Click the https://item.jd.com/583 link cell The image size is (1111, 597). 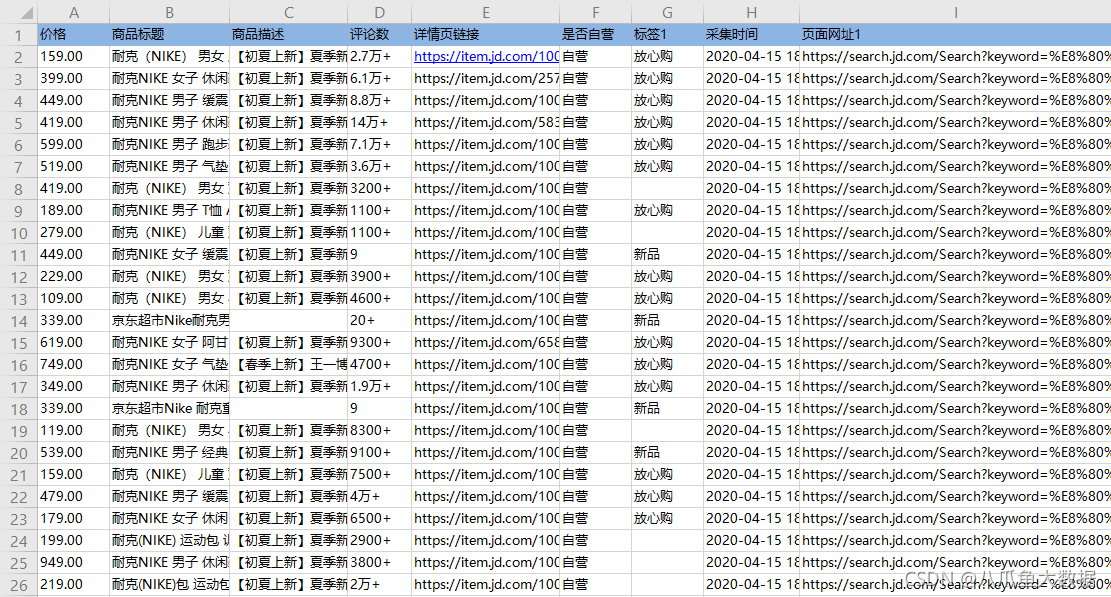(x=486, y=122)
